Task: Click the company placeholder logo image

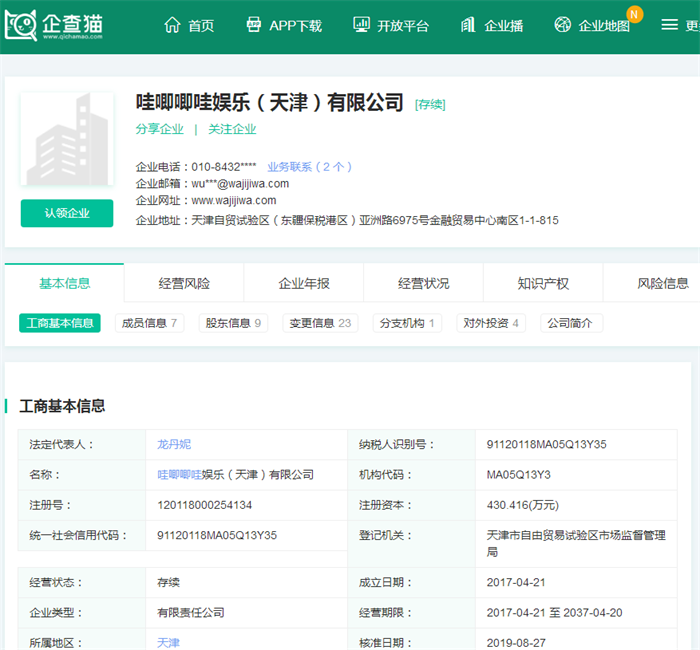Action: 67,140
